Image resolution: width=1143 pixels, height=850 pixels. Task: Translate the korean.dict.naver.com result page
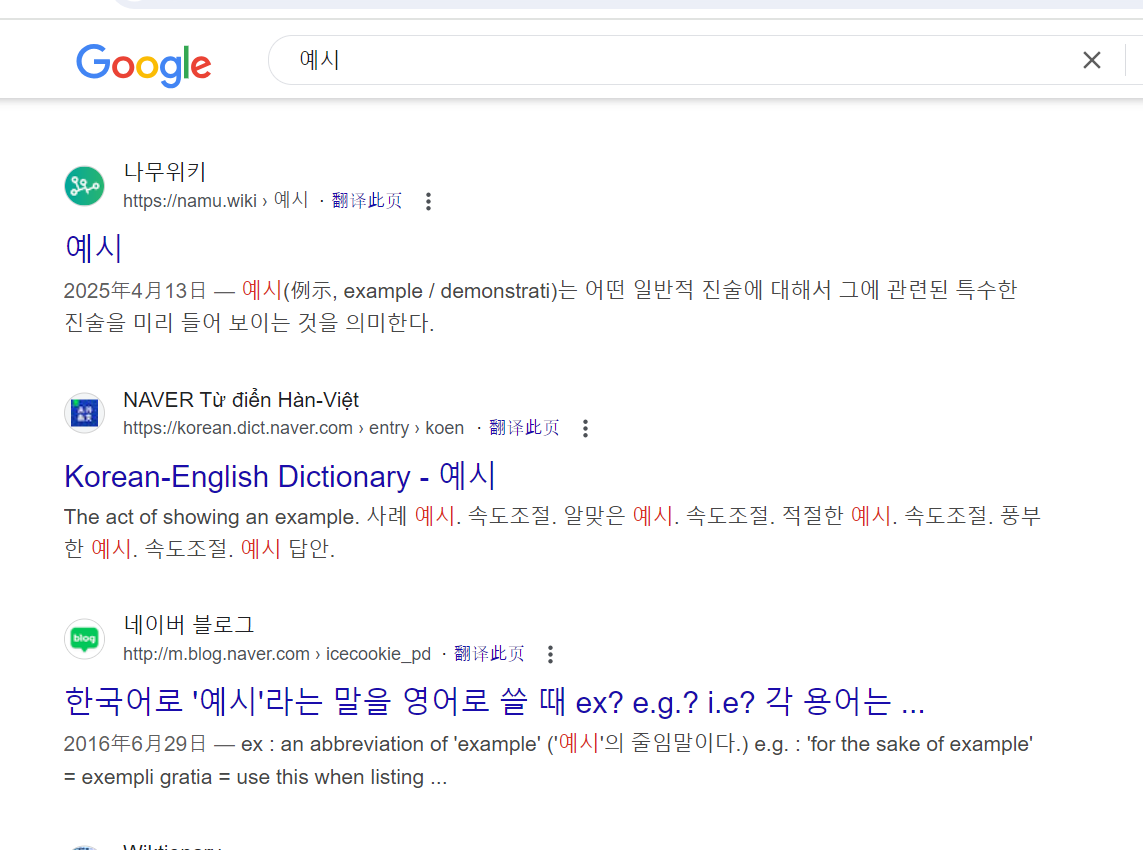(524, 428)
